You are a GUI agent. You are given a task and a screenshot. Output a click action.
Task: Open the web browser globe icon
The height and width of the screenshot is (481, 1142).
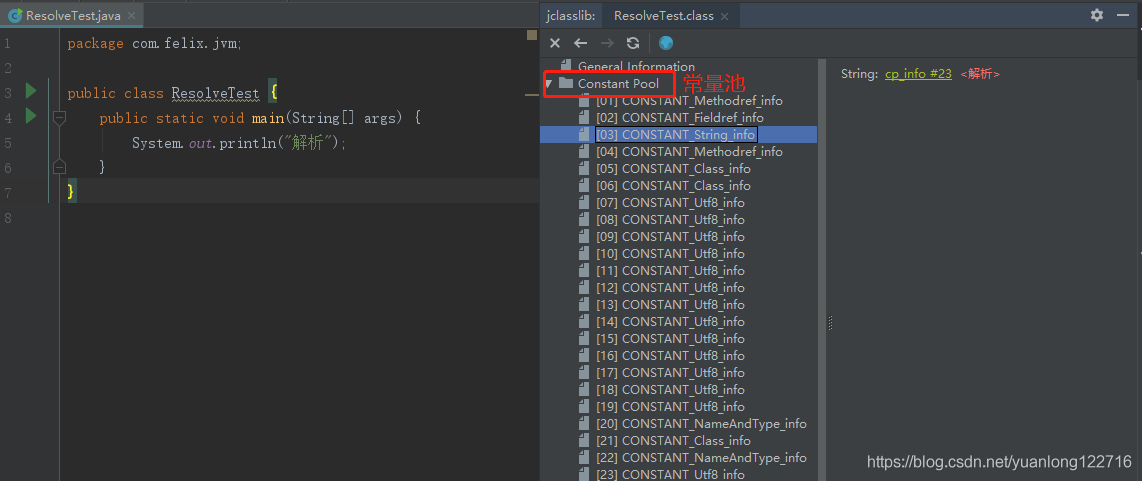(x=666, y=43)
